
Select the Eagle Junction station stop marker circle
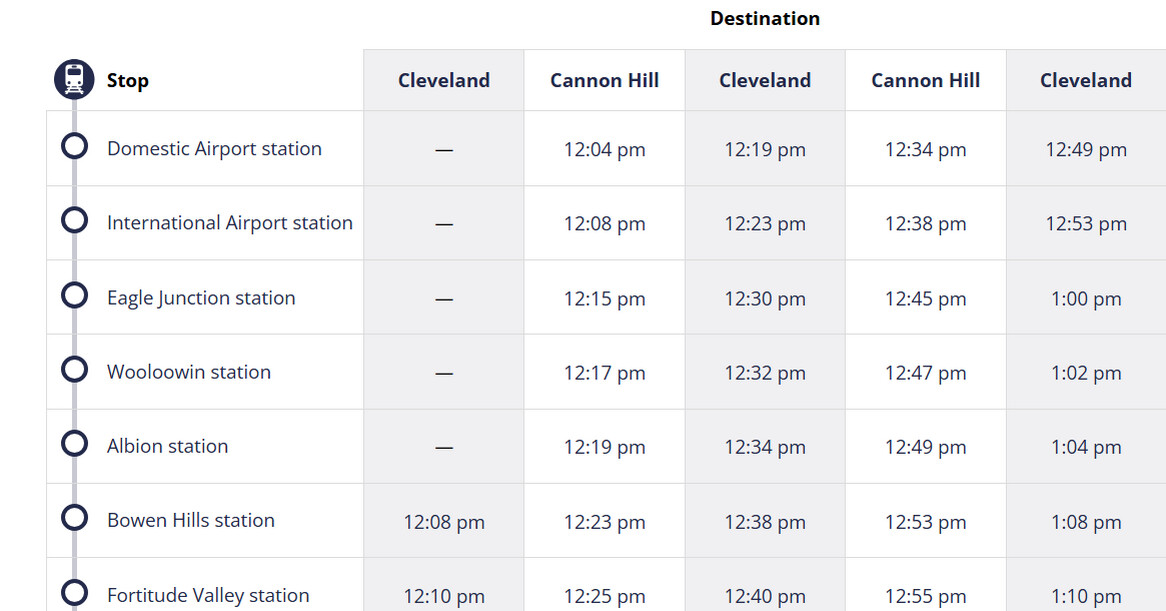pyautogui.click(x=74, y=295)
